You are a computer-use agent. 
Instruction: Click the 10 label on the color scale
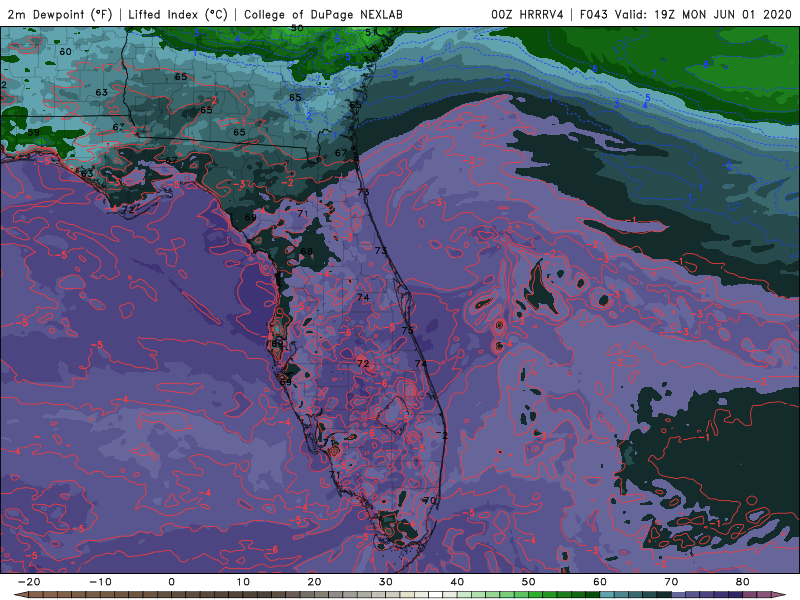[243, 582]
